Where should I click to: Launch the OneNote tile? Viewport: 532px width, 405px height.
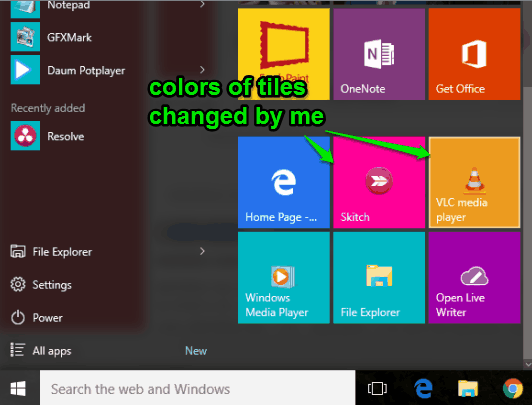pos(379,54)
